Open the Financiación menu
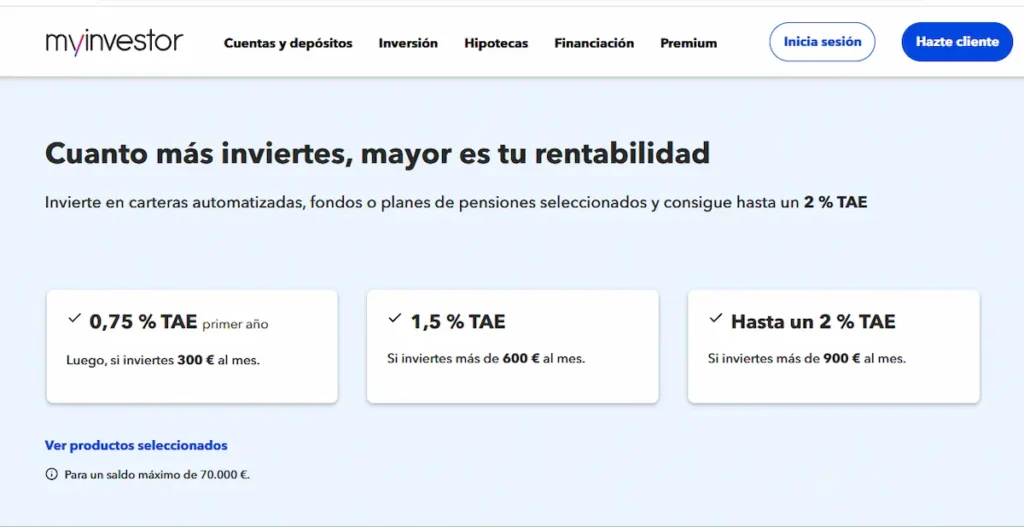The image size is (1024, 527). [594, 43]
